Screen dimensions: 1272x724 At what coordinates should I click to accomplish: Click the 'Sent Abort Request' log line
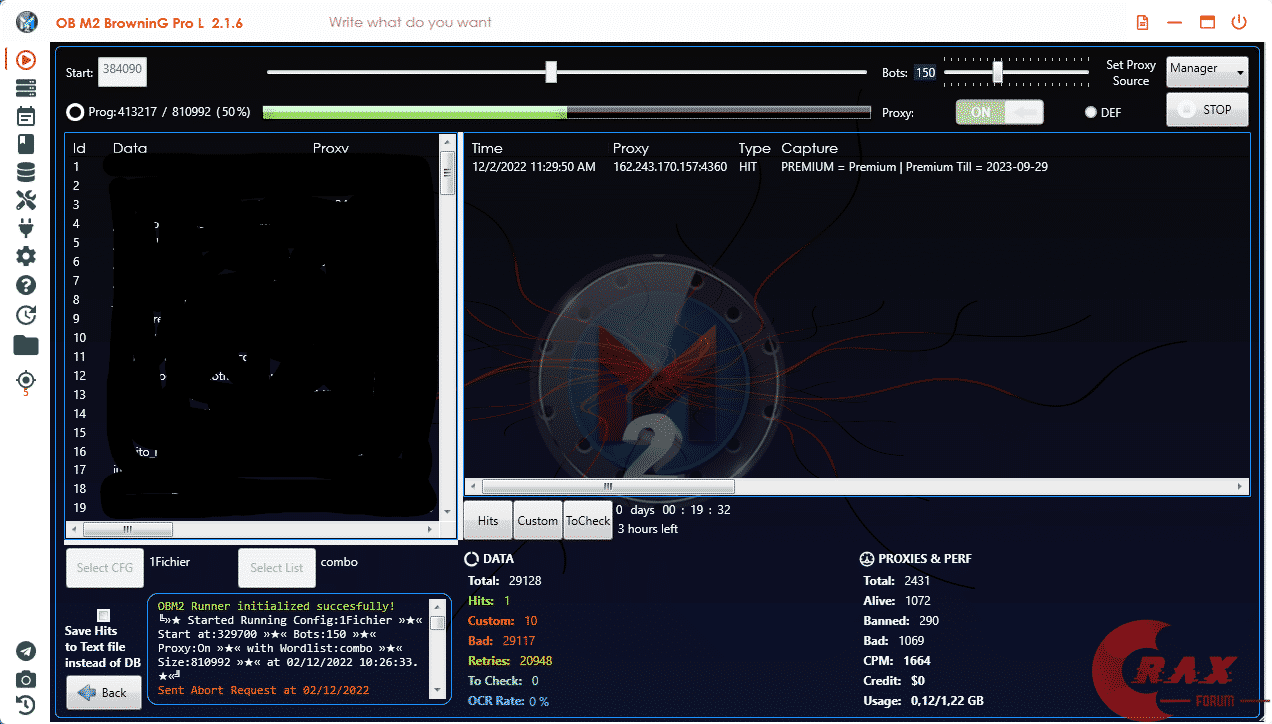click(264, 691)
